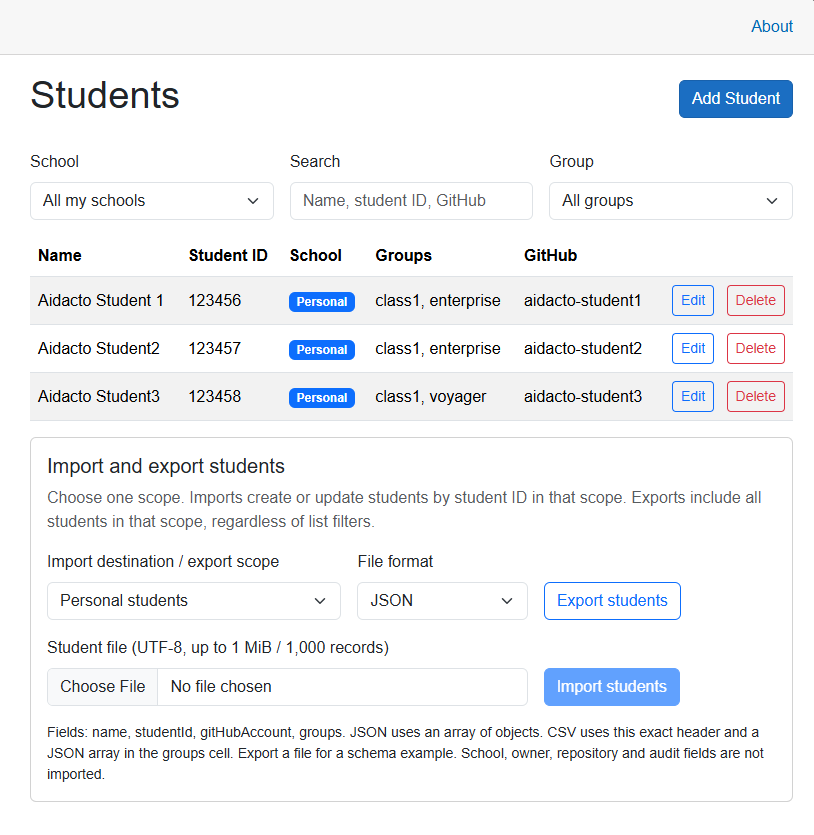
Task: Click the Student ID column header
Action: [228, 256]
